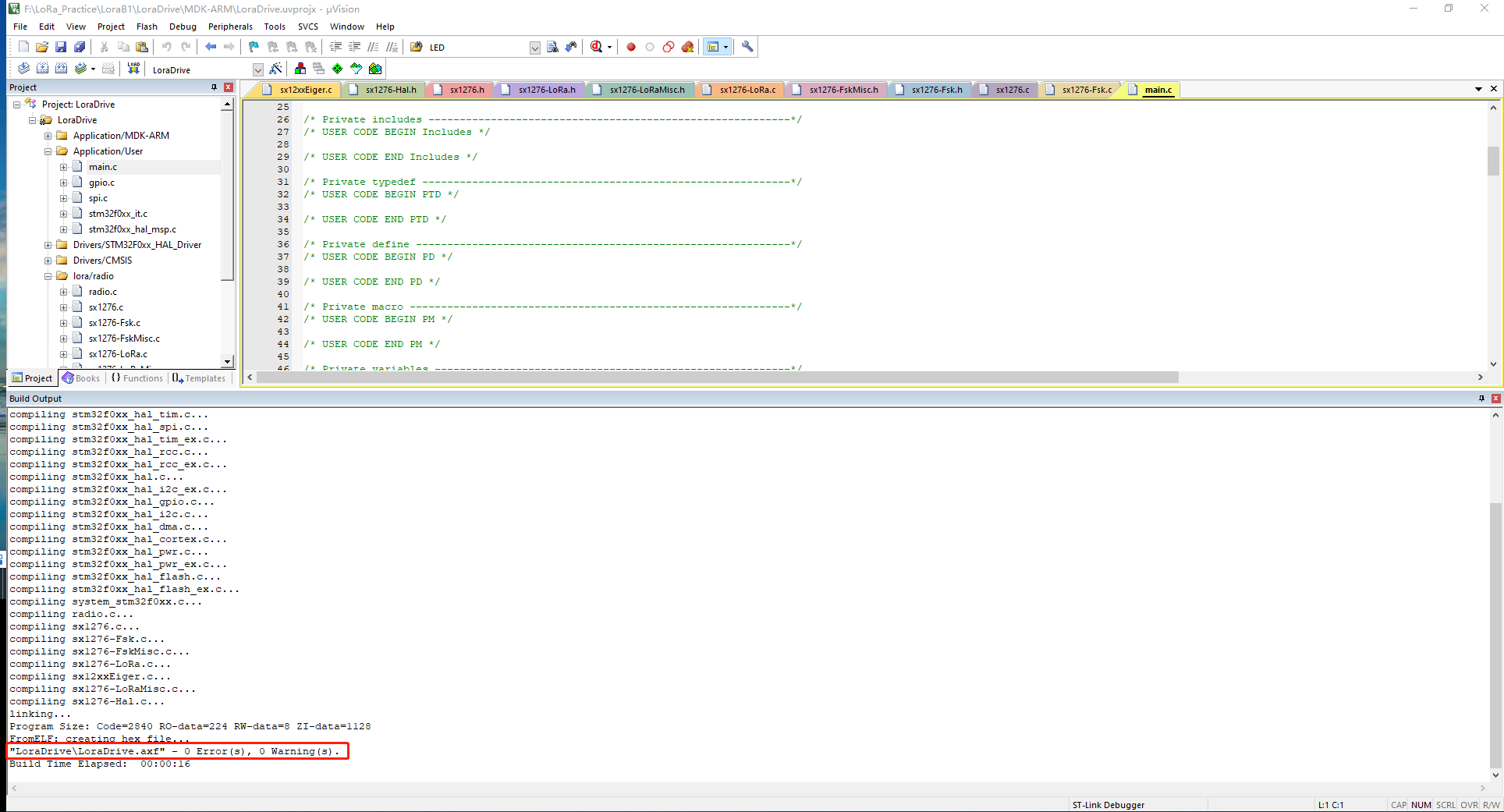Kill all breakpoints icon
1504x812 pixels.
click(x=687, y=47)
